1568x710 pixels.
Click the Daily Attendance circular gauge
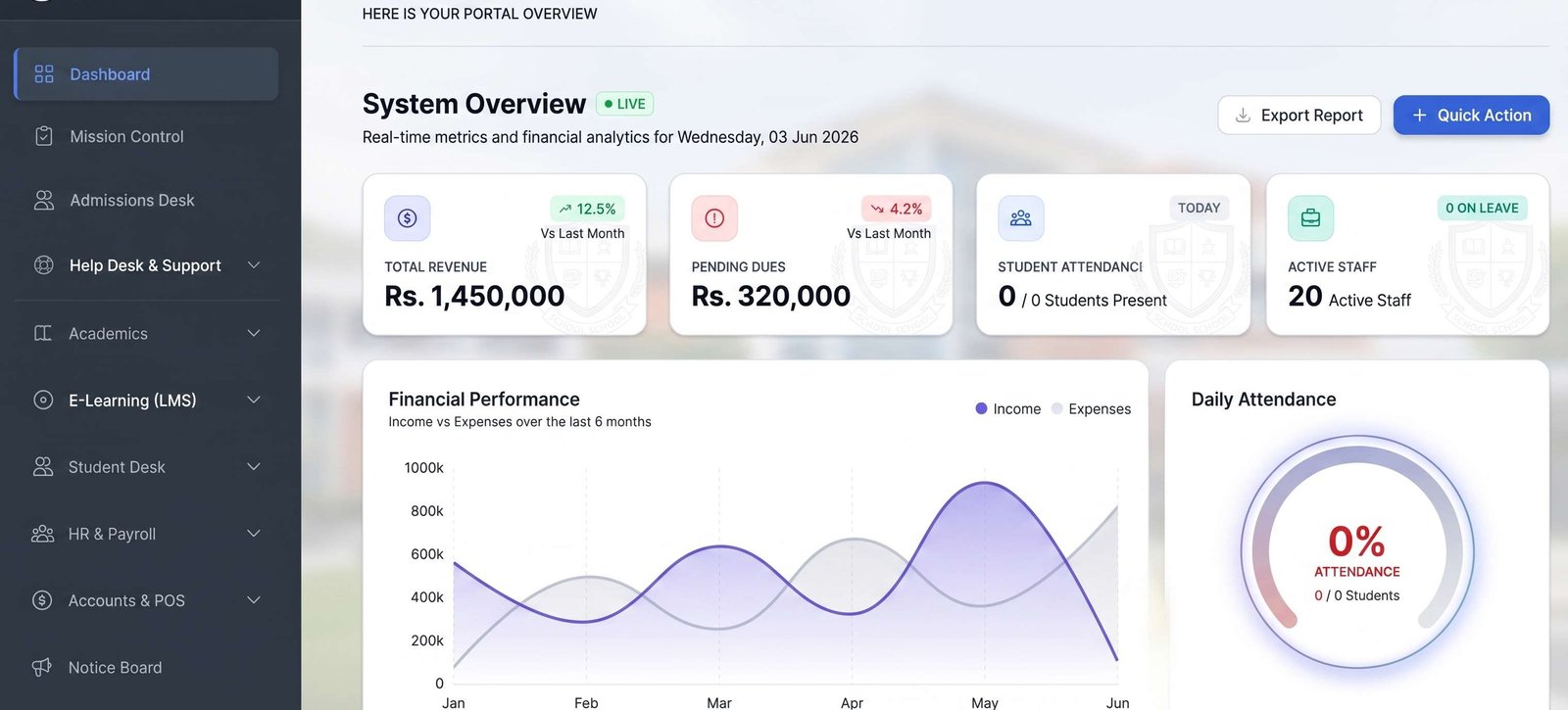click(1357, 552)
